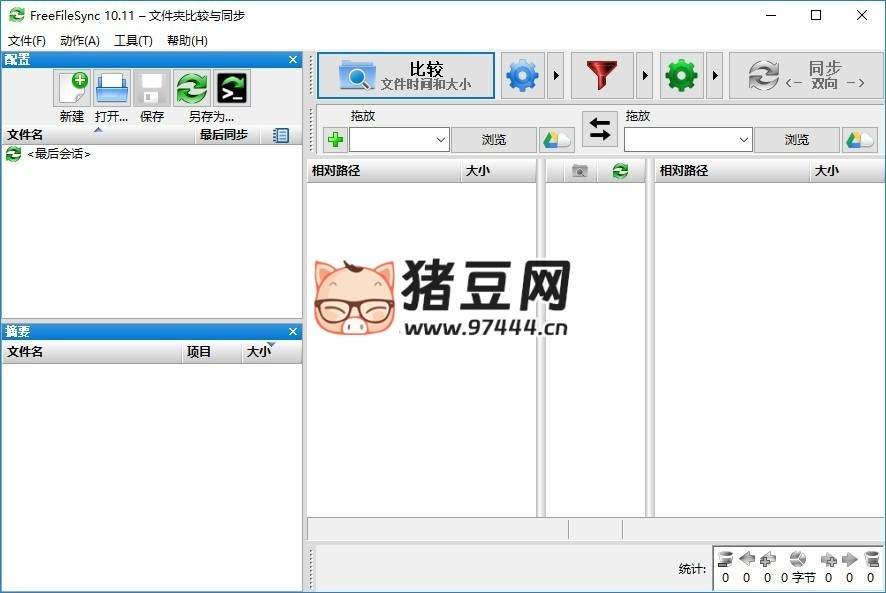Image resolution: width=886 pixels, height=593 pixels.
Task: Select the <最后会话> configuration entry
Action: tap(58, 154)
